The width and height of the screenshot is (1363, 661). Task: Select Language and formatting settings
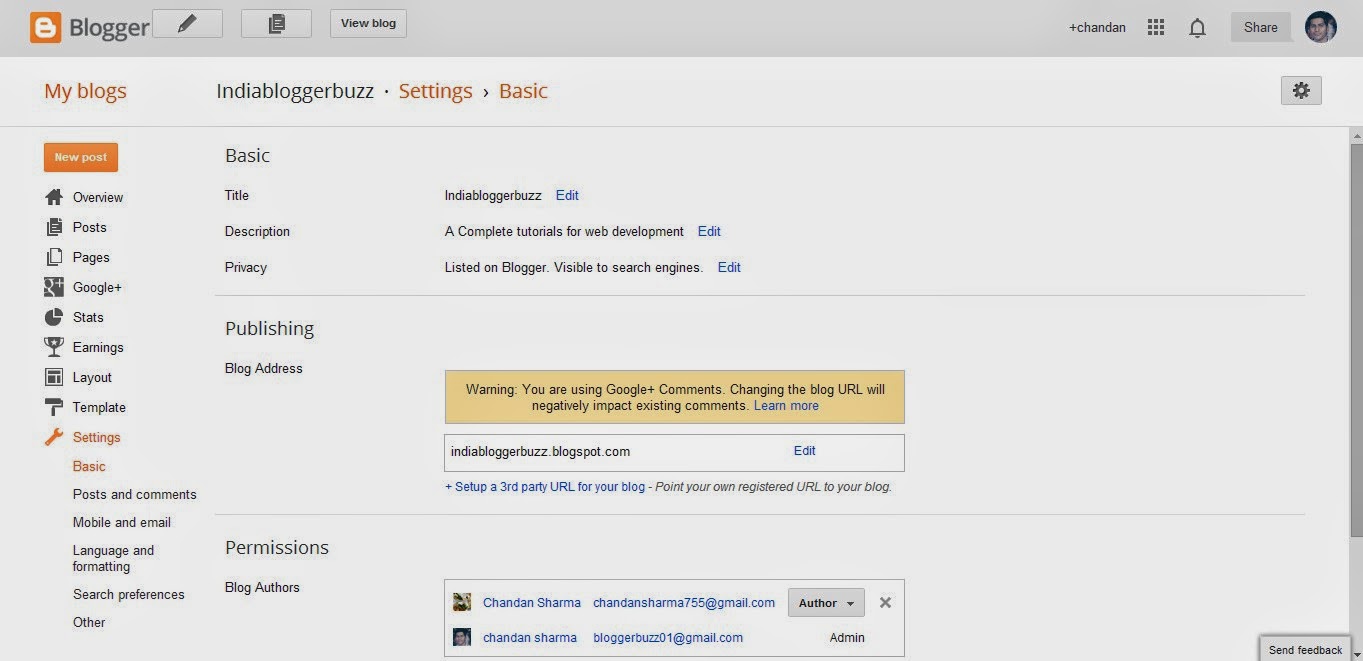click(114, 558)
